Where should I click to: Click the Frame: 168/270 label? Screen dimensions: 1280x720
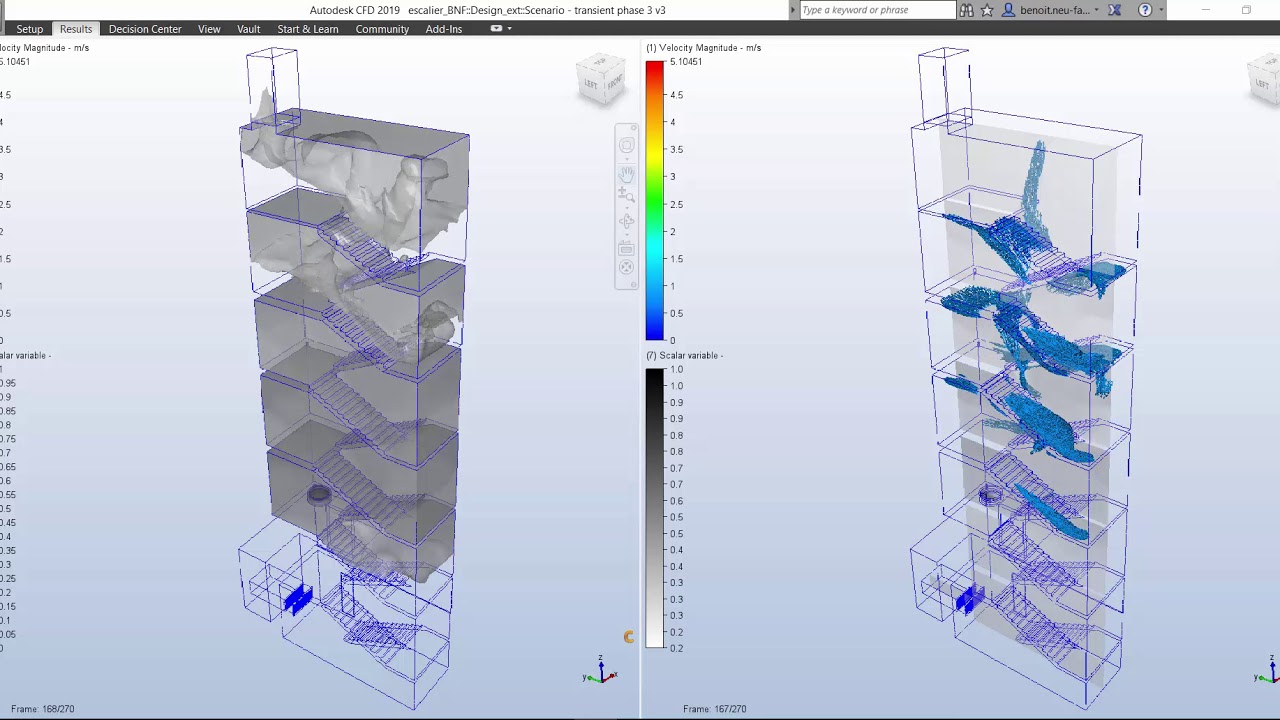[42, 709]
